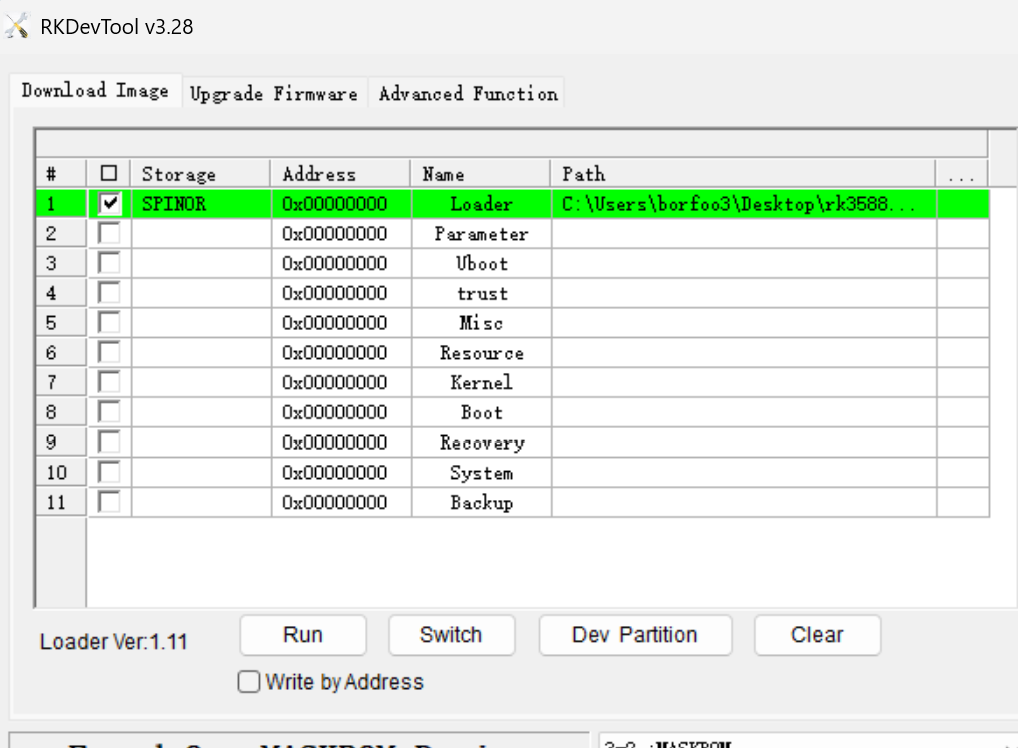Click the RKDevTool app icon in title bar
1018x748 pixels.
[x=17, y=27]
